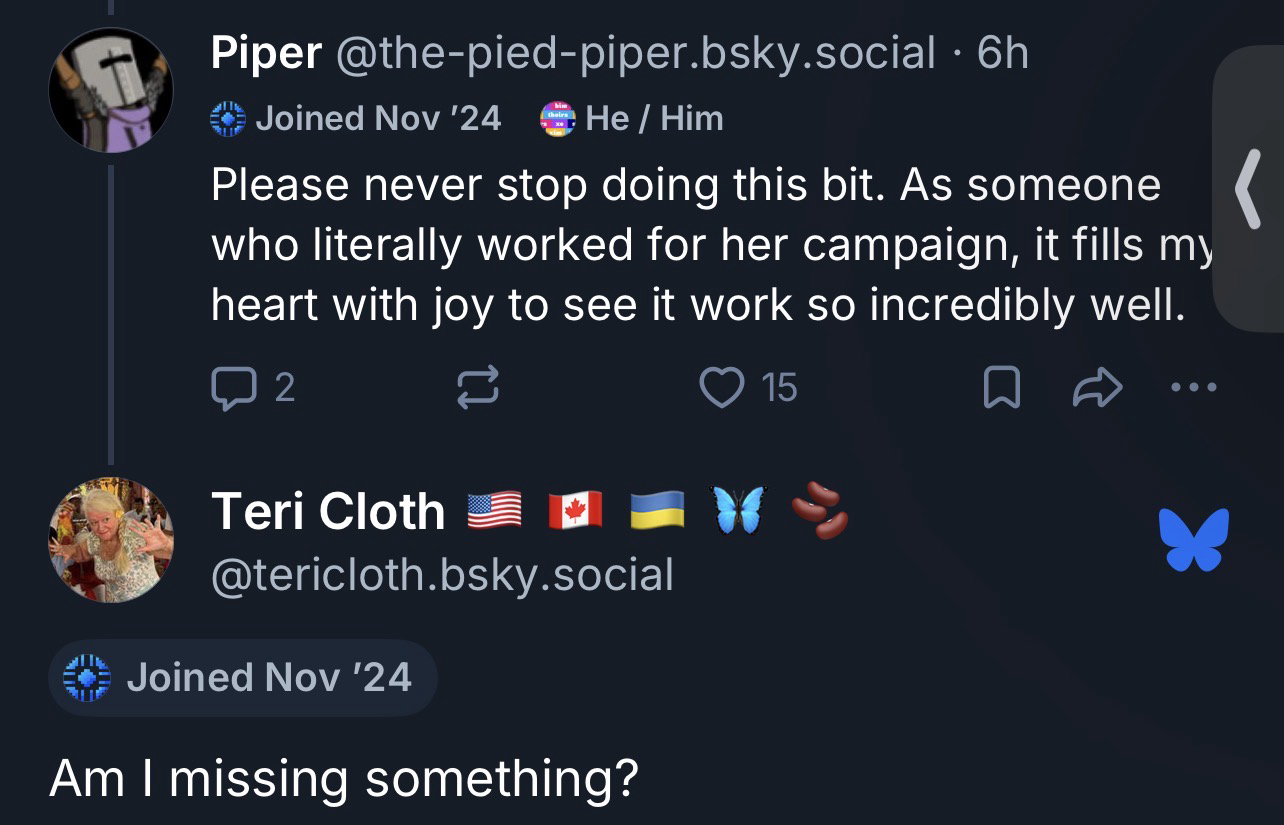Click the pronoun flag icon beside He / Him
The width and height of the screenshot is (1284, 825).
click(557, 118)
